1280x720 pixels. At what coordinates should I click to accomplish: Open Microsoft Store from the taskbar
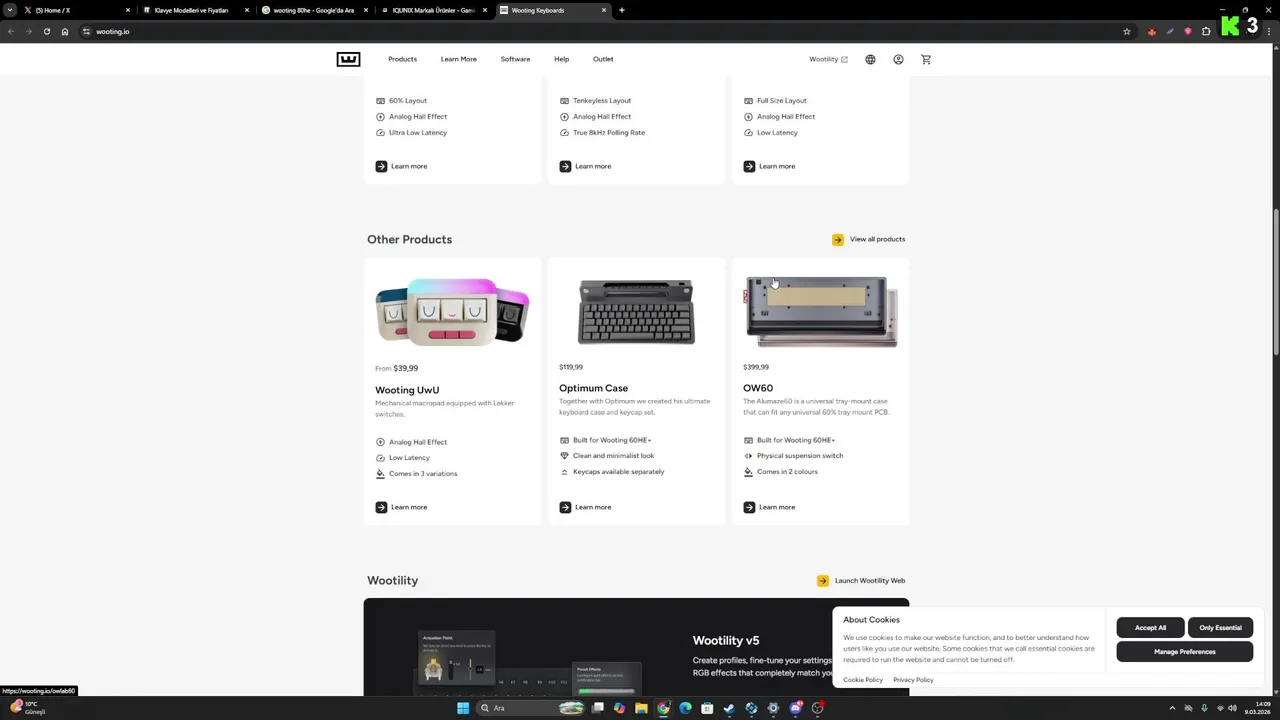(707, 708)
